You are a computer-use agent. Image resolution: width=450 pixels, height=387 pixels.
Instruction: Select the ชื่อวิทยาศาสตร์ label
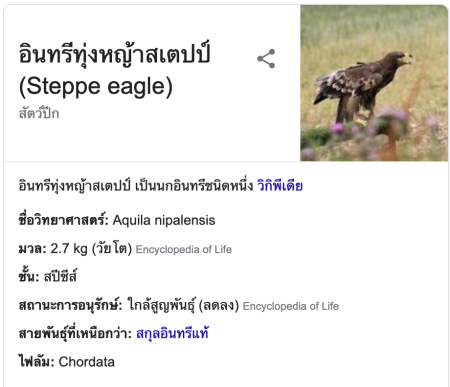click(x=64, y=220)
